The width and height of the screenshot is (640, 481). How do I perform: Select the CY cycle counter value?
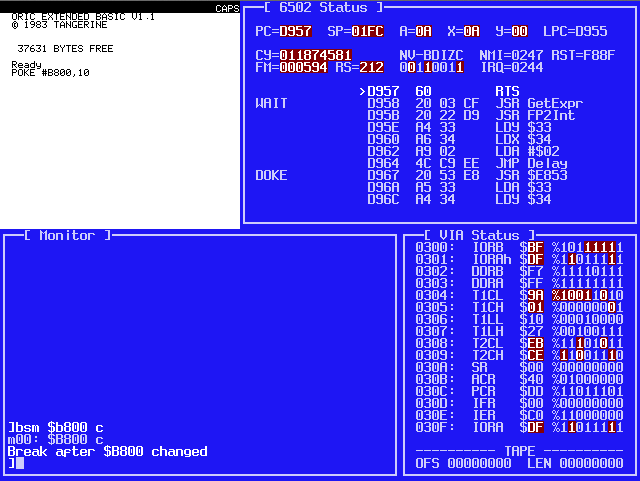[x=315, y=55]
